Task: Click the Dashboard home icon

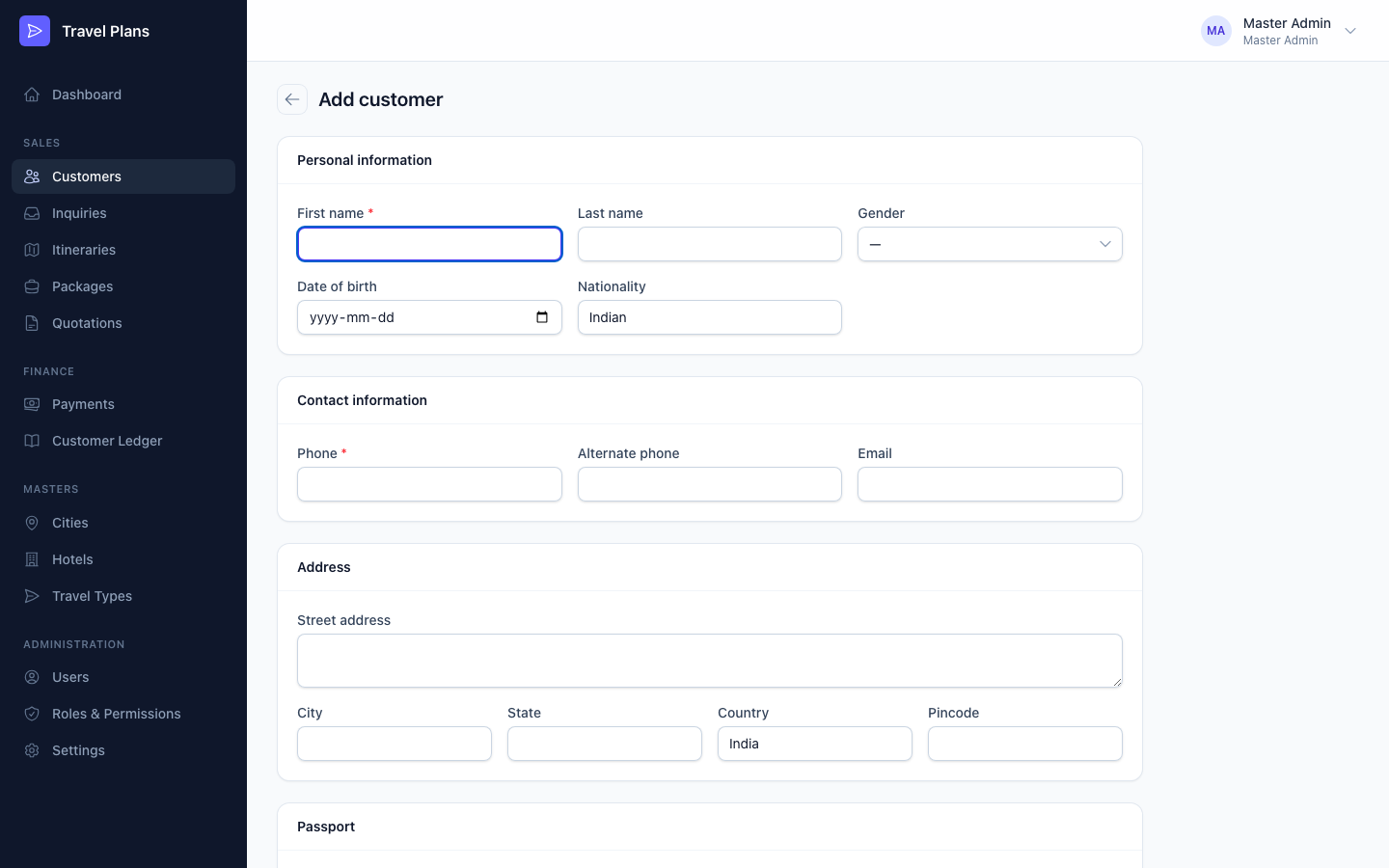Action: 32,95
